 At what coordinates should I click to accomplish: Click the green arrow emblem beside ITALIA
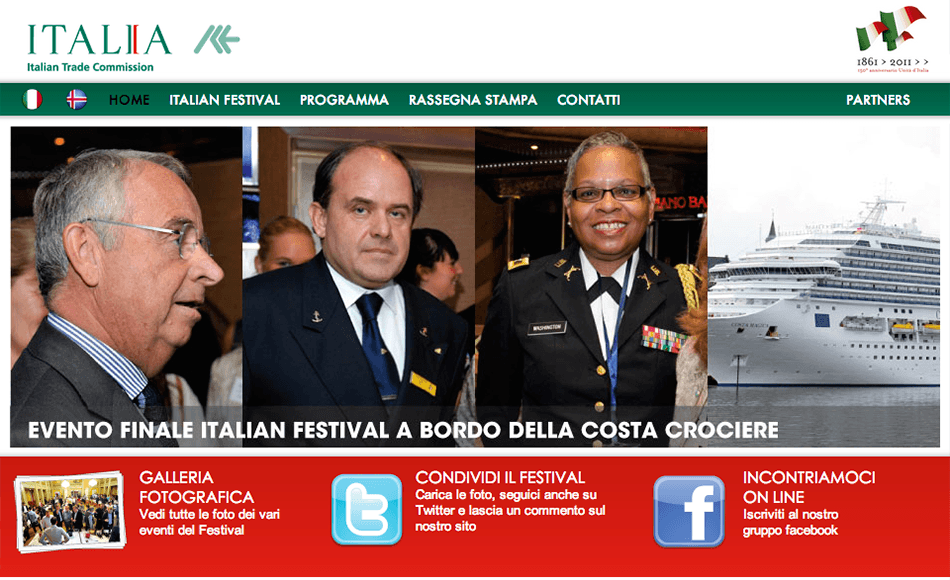coord(217,39)
